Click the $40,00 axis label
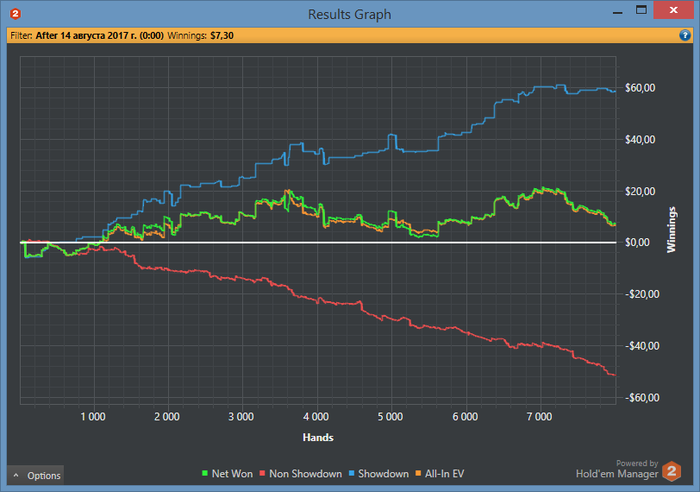Viewport: 700px width, 492px height. coord(640,140)
